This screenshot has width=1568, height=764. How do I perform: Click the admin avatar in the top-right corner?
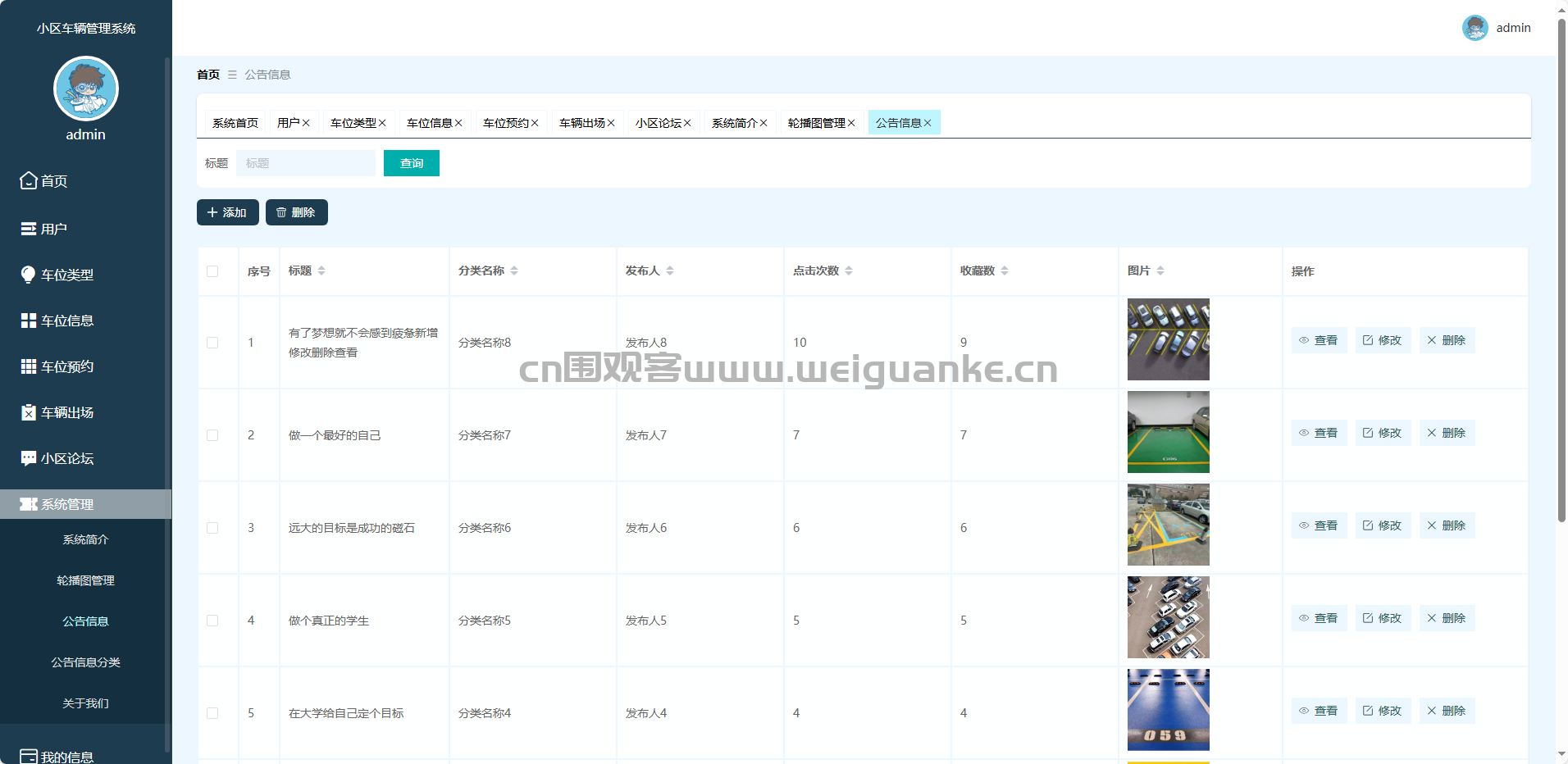coord(1475,28)
